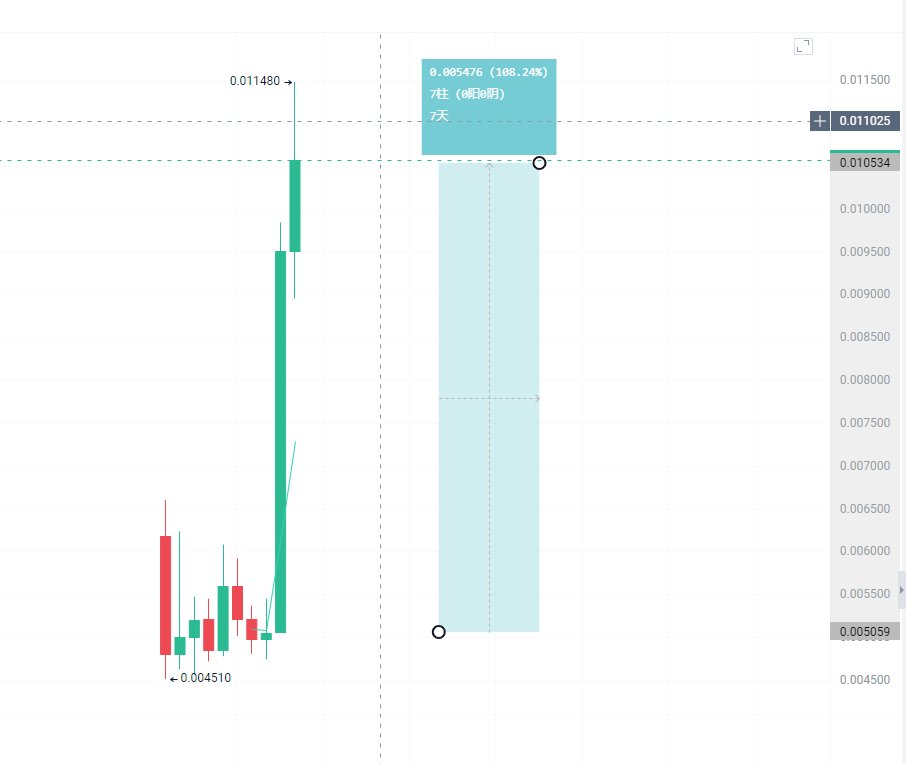The width and height of the screenshot is (906, 764).
Task: Select the tallest green candlestick
Action: [281, 440]
